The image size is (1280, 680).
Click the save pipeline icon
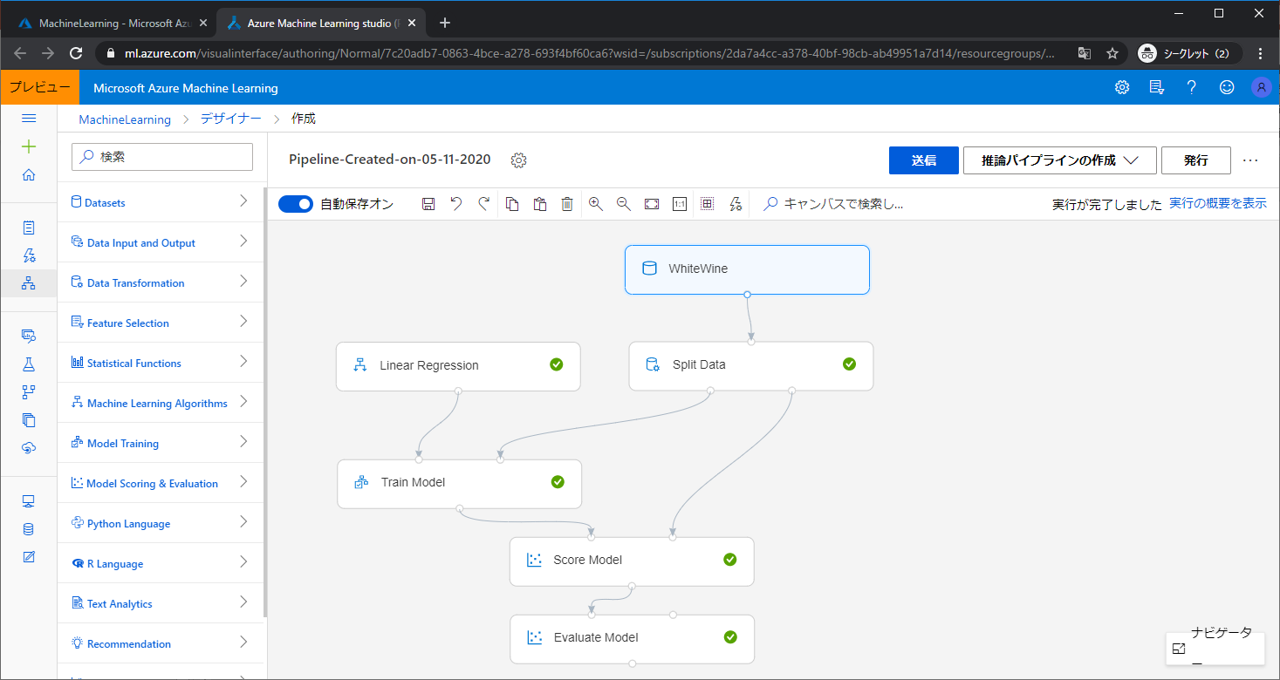(428, 204)
